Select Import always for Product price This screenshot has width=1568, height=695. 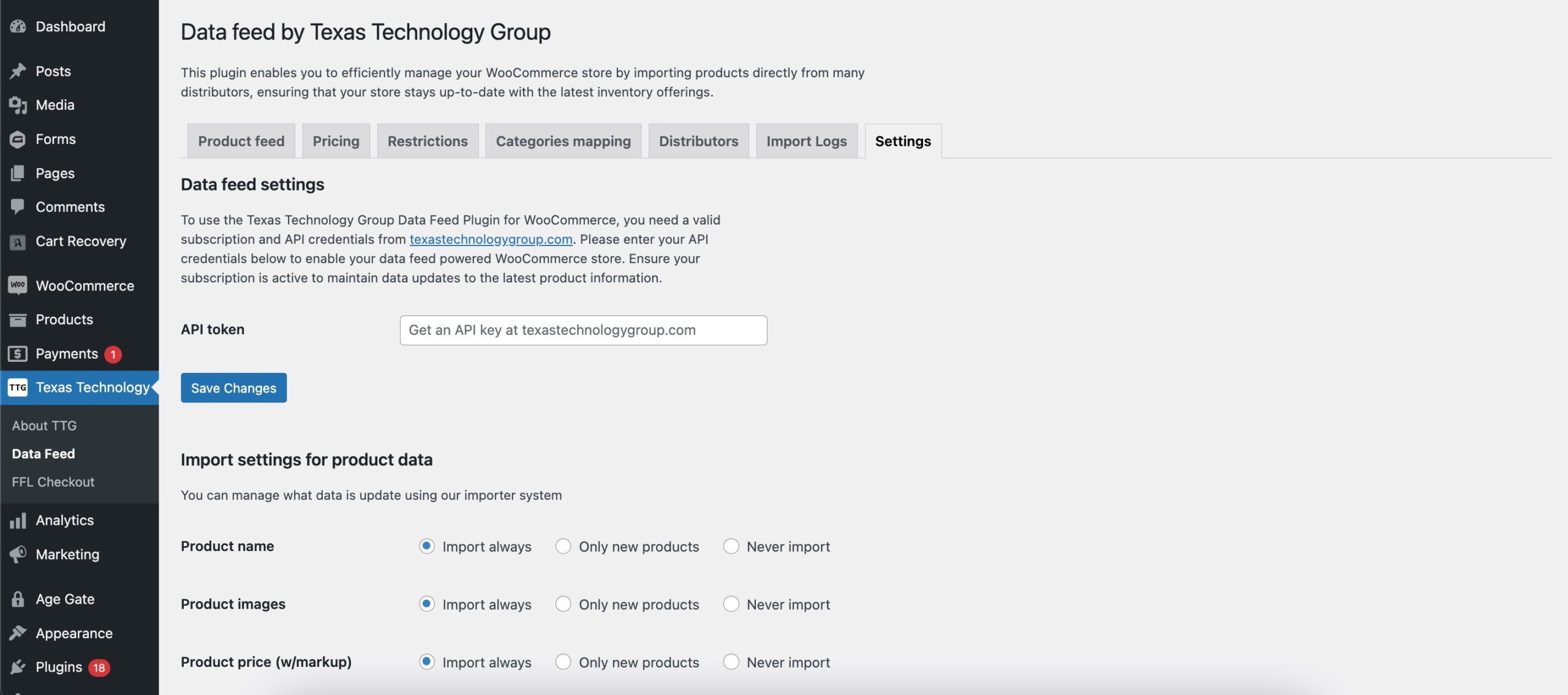click(427, 662)
